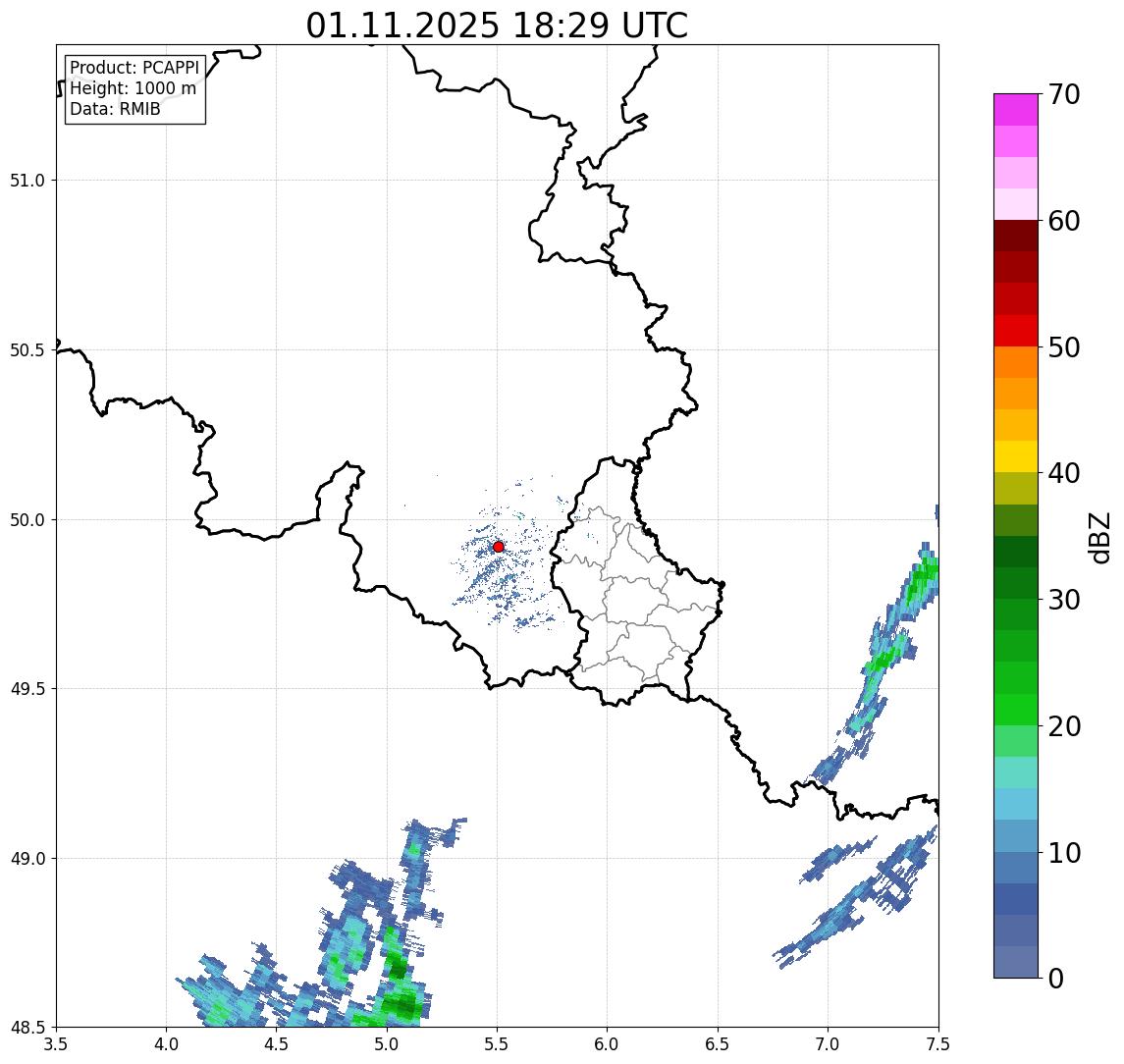Click the longitude axis label 6.0
1124x1064 pixels.
click(608, 1044)
